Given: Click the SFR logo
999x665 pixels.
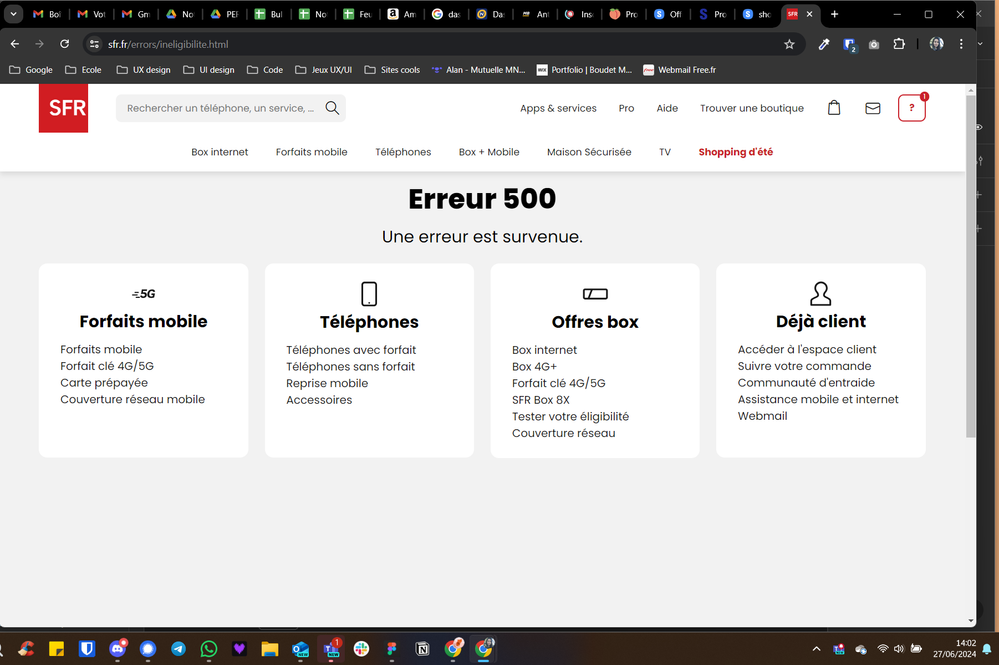Looking at the screenshot, I should [63, 108].
